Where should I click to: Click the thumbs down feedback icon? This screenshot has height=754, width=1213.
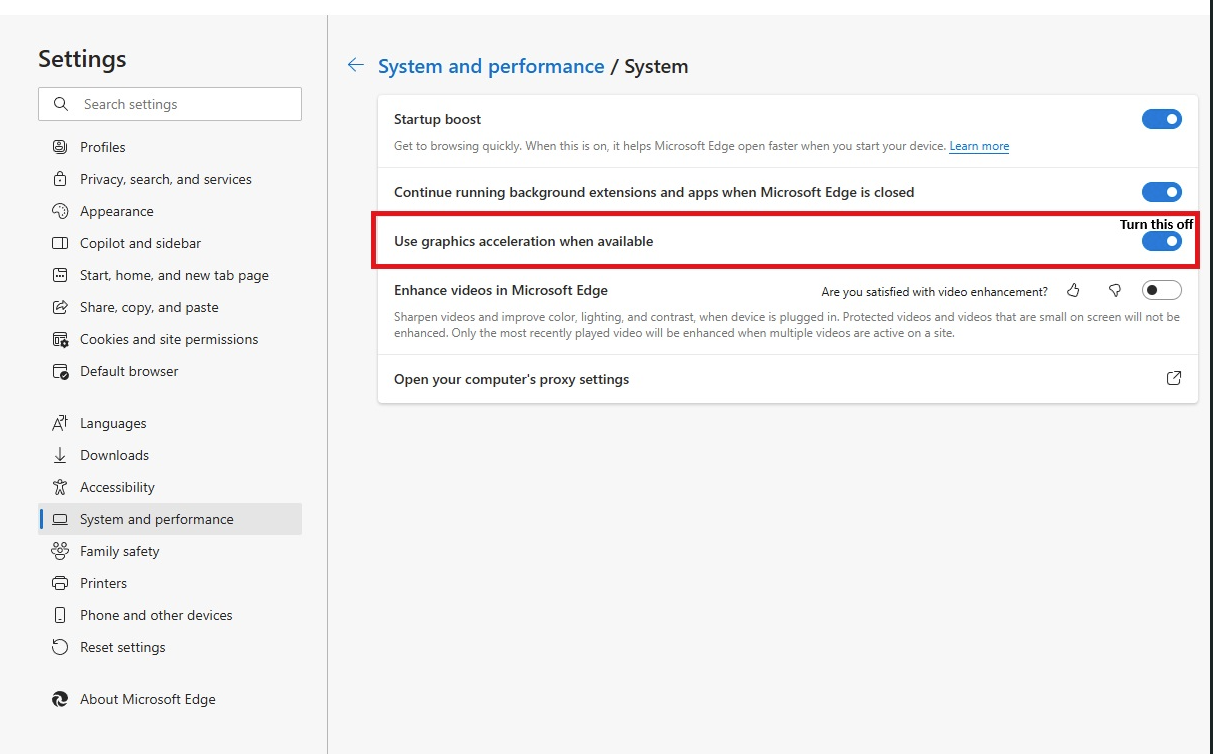pos(1115,291)
